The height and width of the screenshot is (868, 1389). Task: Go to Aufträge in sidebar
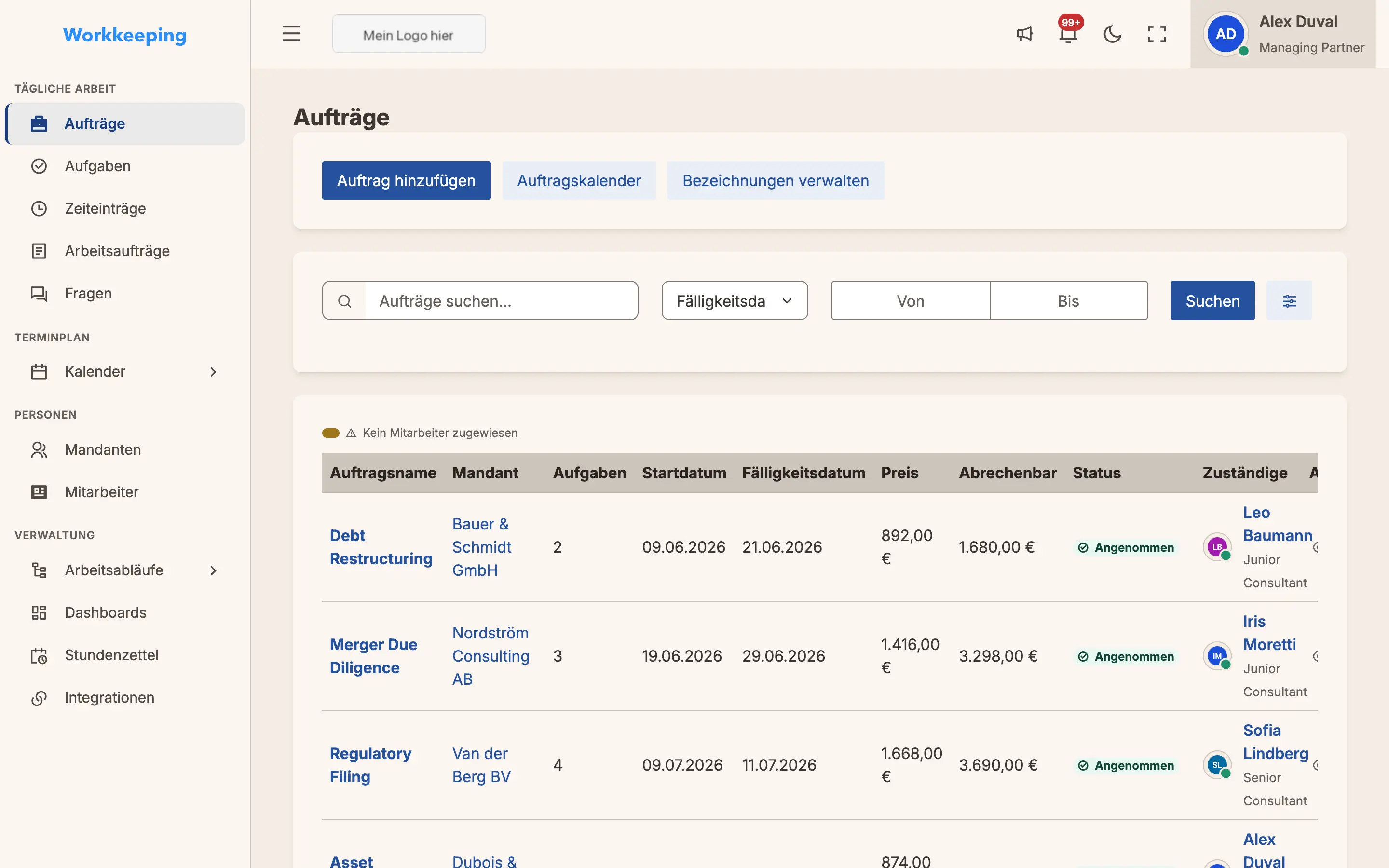click(125, 123)
